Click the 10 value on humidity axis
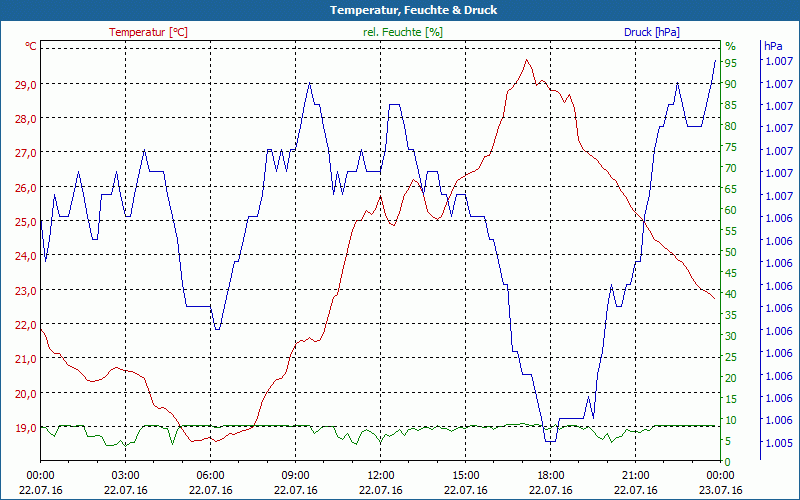This screenshot has width=800, height=500. coord(731,420)
